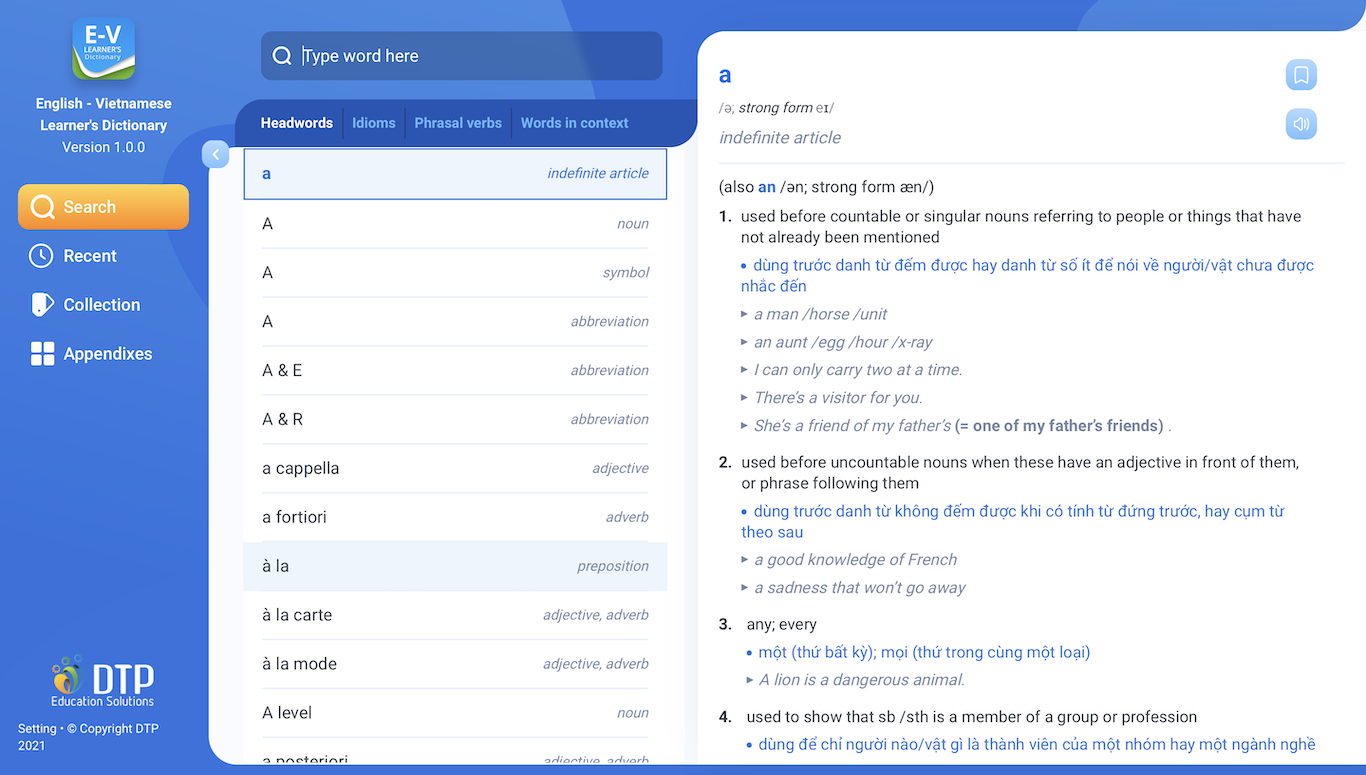Image resolution: width=1366 pixels, height=775 pixels.
Task: Select headword 'à la carte'
Action: click(x=455, y=616)
